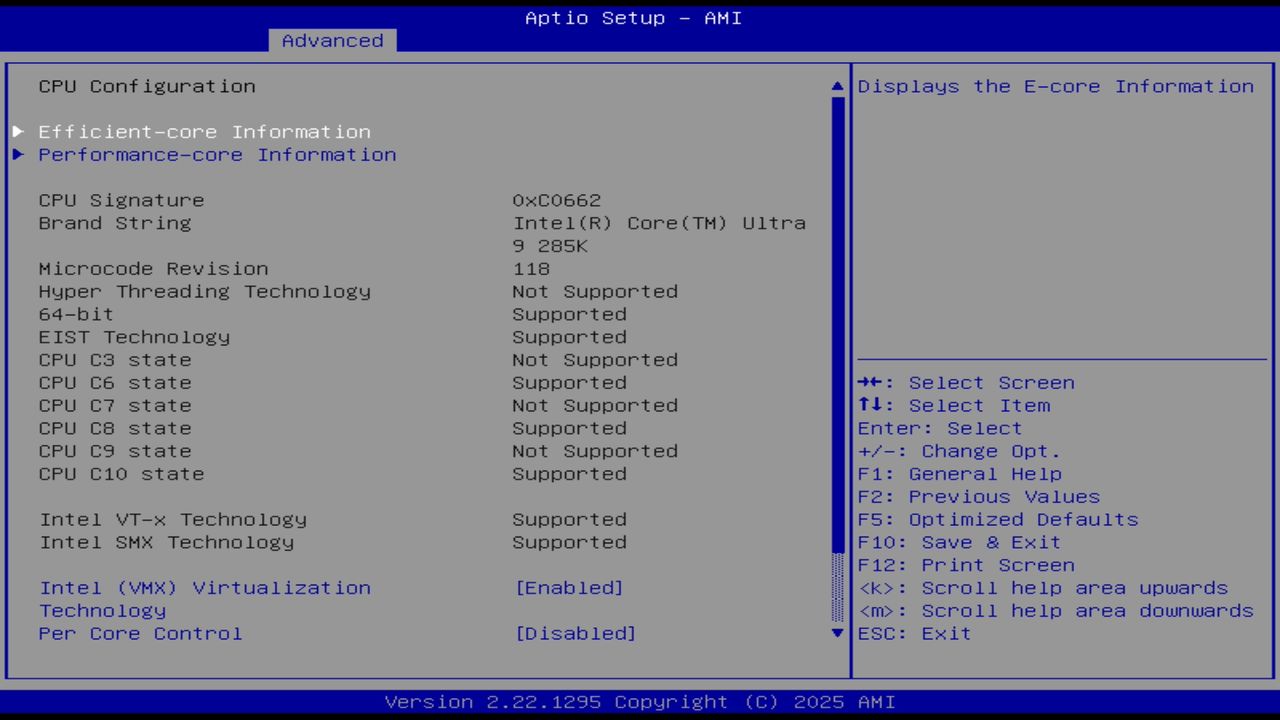Toggle Intel (VMX) Virtualization Technology Enabled setting

pyautogui.click(x=570, y=587)
